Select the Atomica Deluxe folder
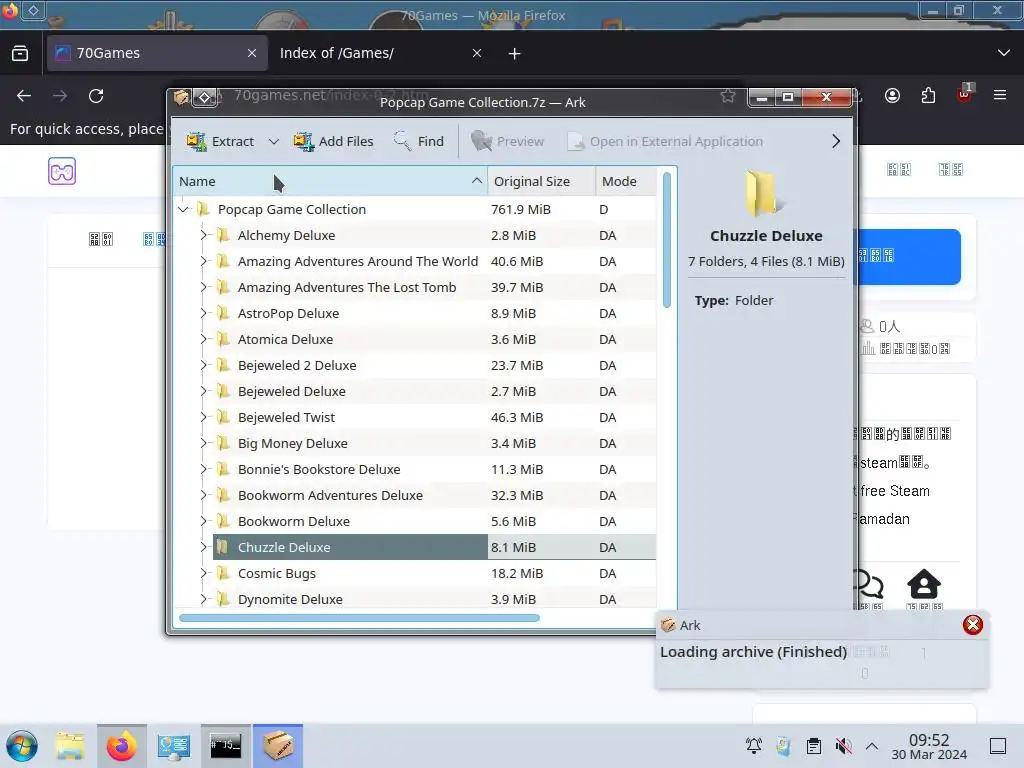Viewport: 1024px width, 768px height. click(x=285, y=340)
